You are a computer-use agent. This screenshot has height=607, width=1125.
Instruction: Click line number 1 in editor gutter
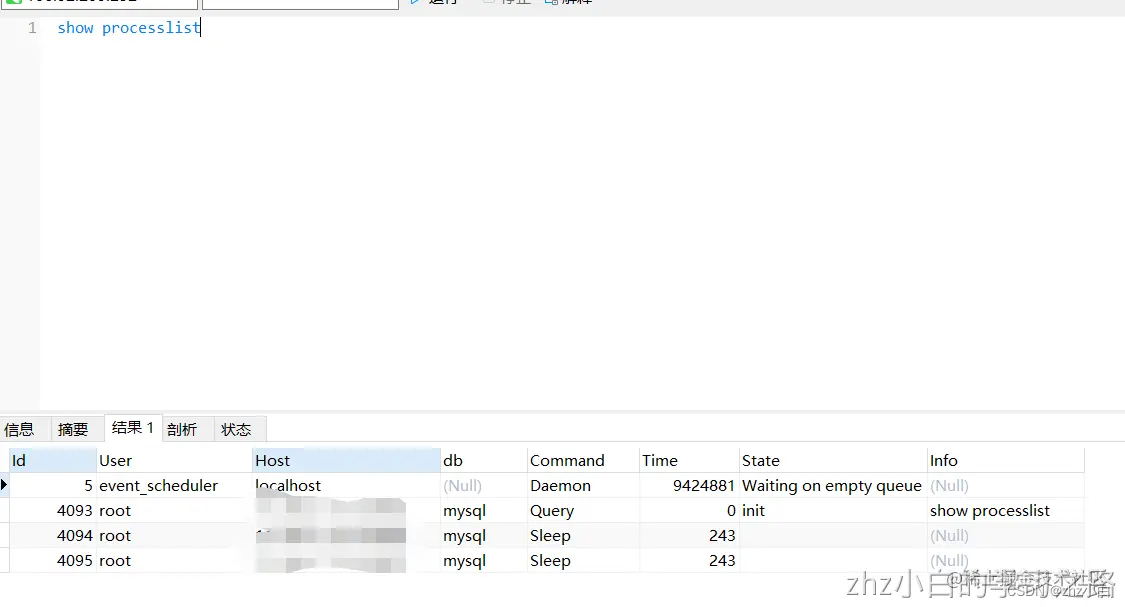32,28
